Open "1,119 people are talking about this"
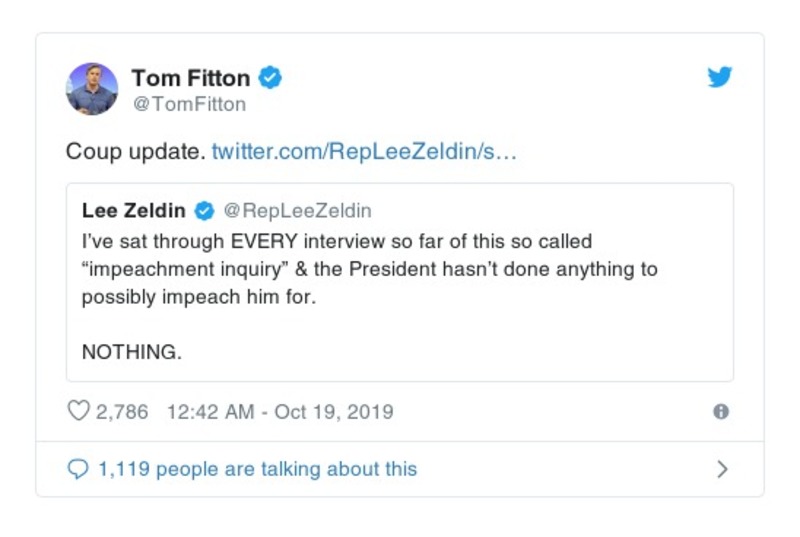800x537 pixels. [x=257, y=468]
